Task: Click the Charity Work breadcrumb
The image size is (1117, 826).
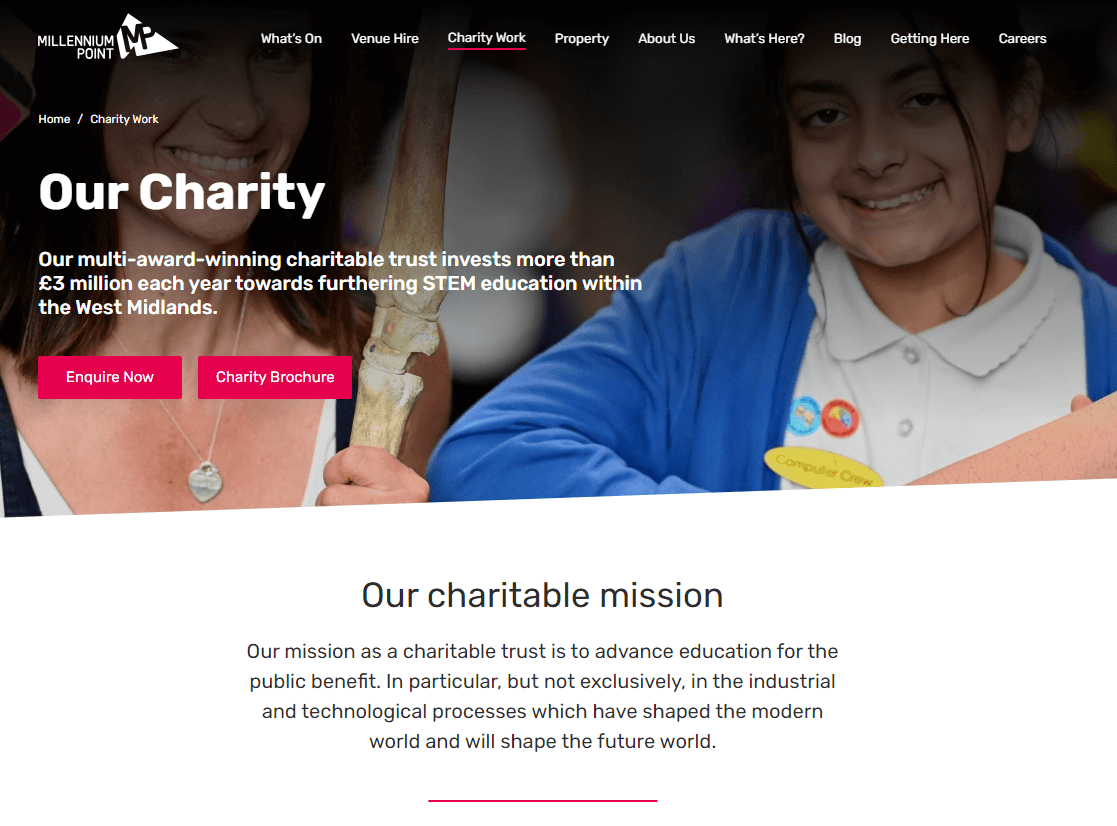Action: pyautogui.click(x=124, y=119)
